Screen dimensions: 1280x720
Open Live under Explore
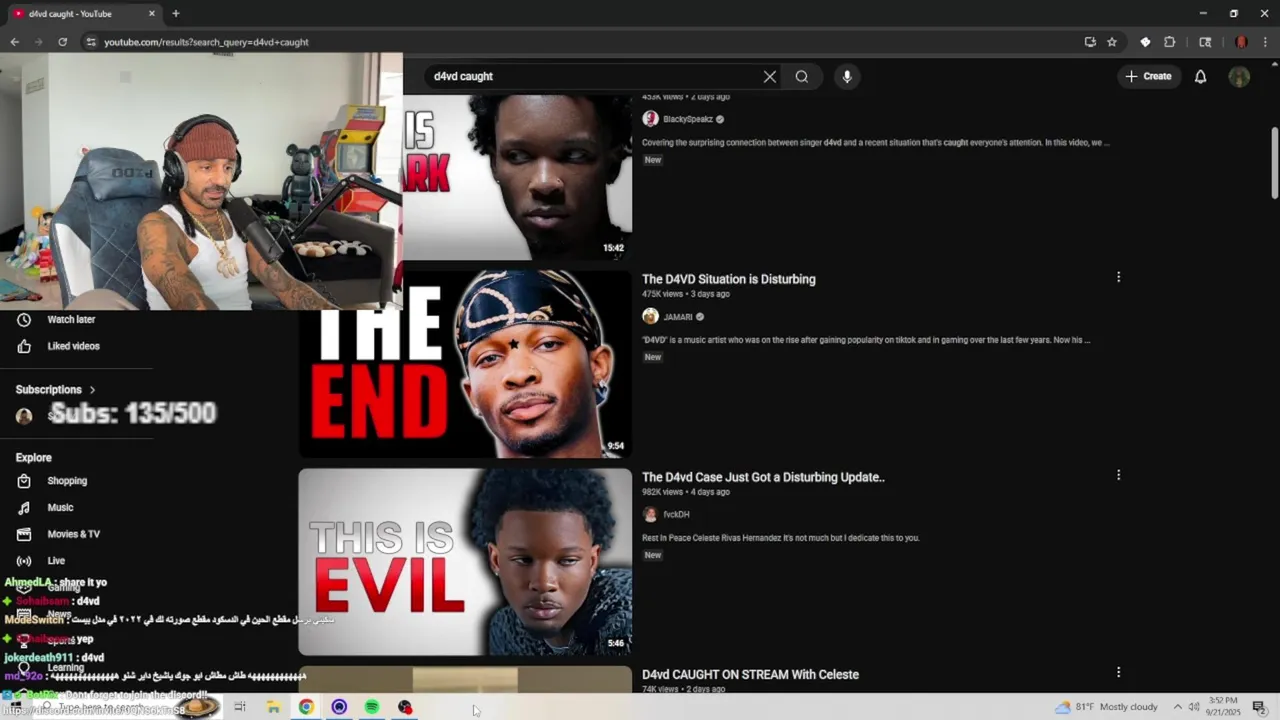(56, 561)
